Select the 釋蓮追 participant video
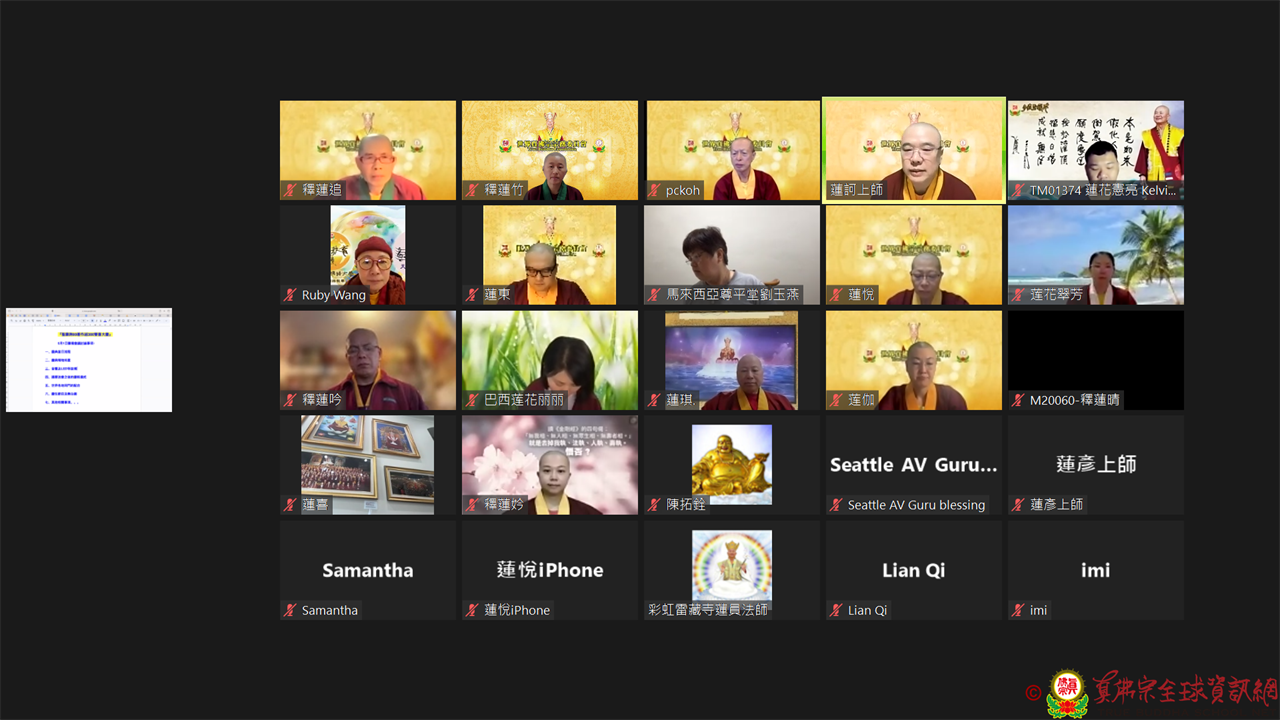The image size is (1280, 720). click(368, 150)
